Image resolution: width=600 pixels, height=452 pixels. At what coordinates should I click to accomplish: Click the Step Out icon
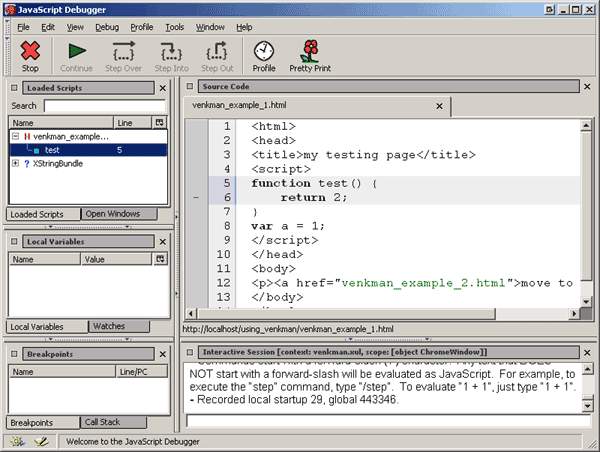click(217, 51)
